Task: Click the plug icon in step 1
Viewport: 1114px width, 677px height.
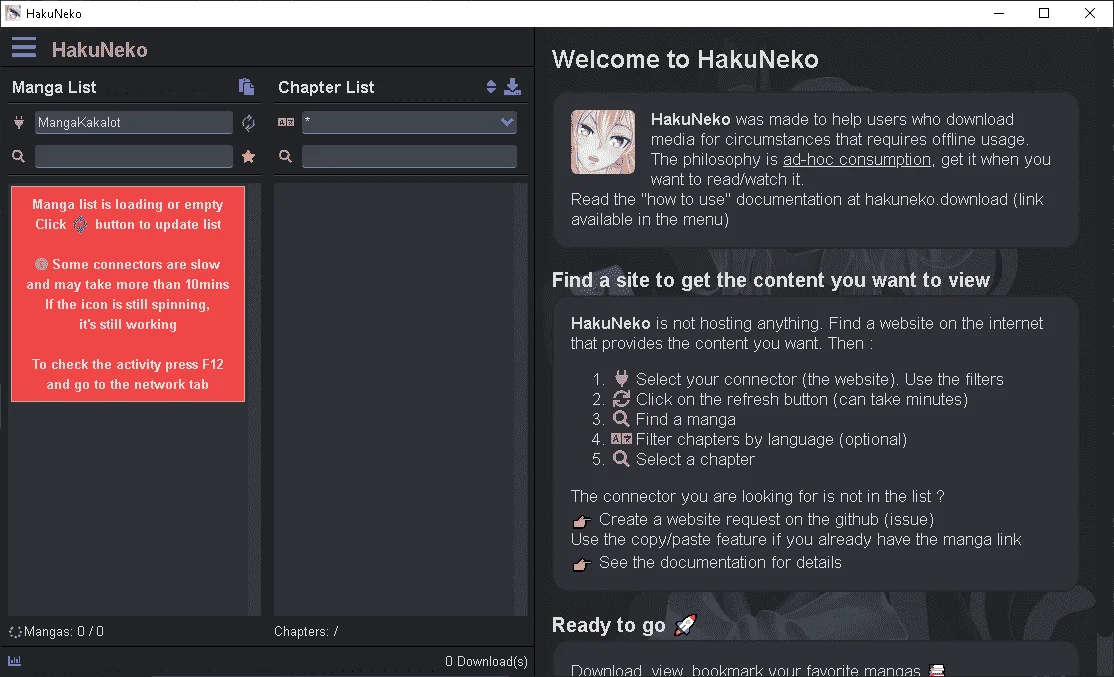Action: (x=622, y=378)
